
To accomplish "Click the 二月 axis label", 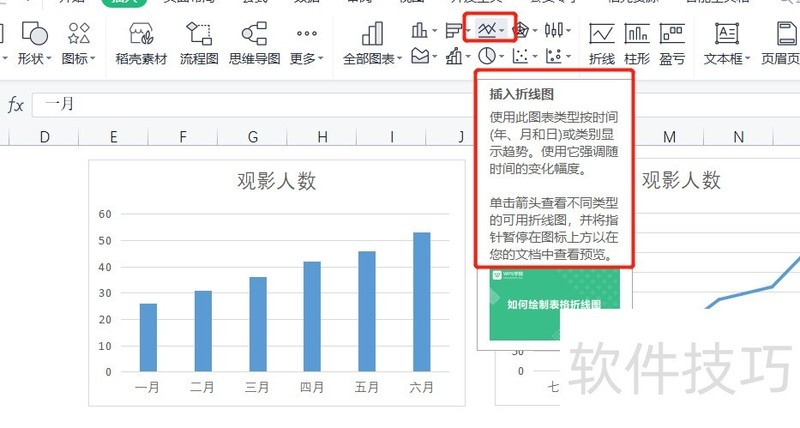I will [x=202, y=387].
